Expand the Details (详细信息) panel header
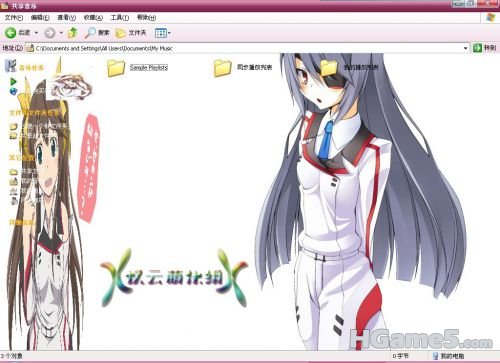 click(22, 222)
